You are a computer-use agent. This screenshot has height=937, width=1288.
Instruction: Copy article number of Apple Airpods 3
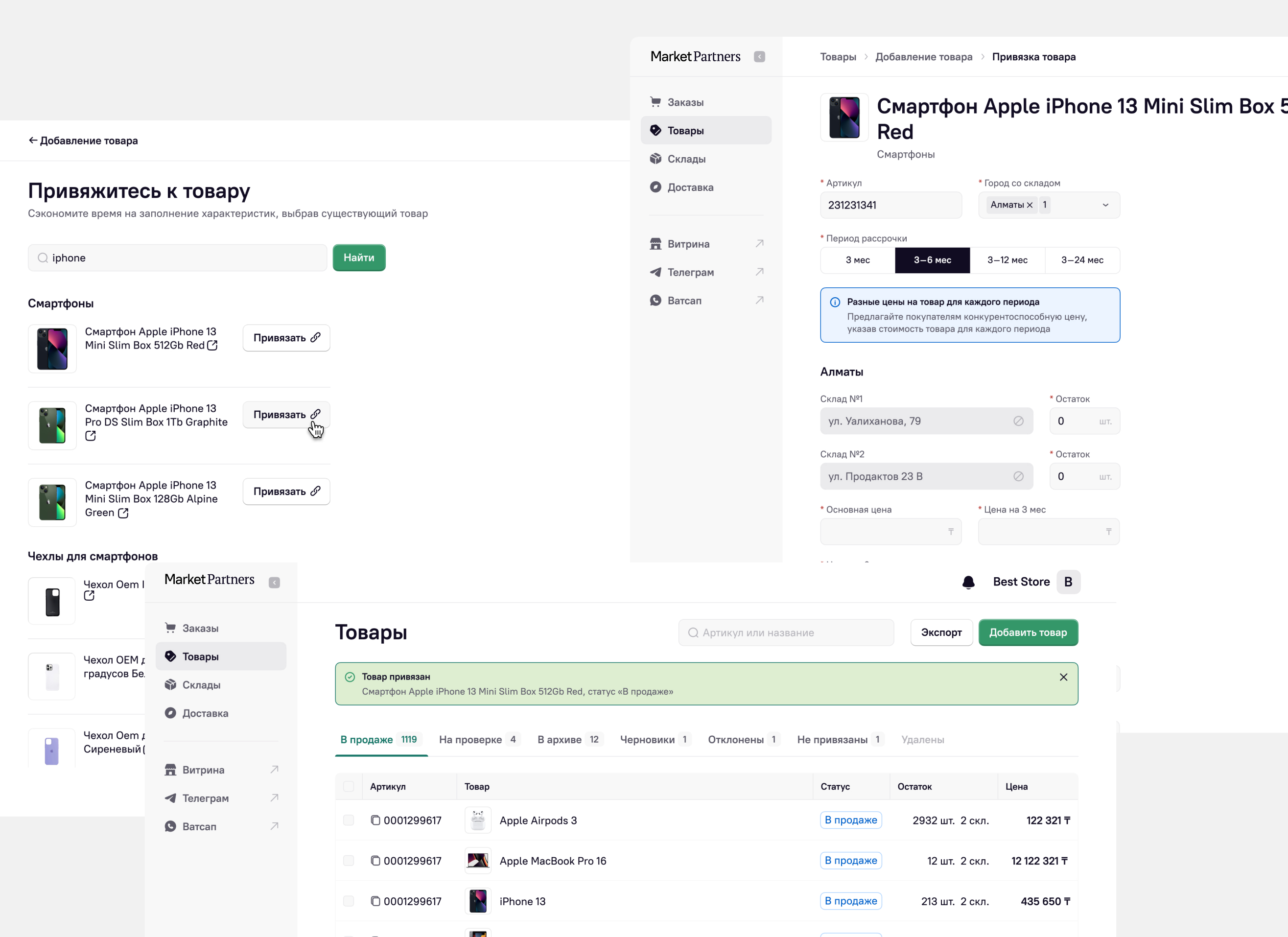click(375, 820)
